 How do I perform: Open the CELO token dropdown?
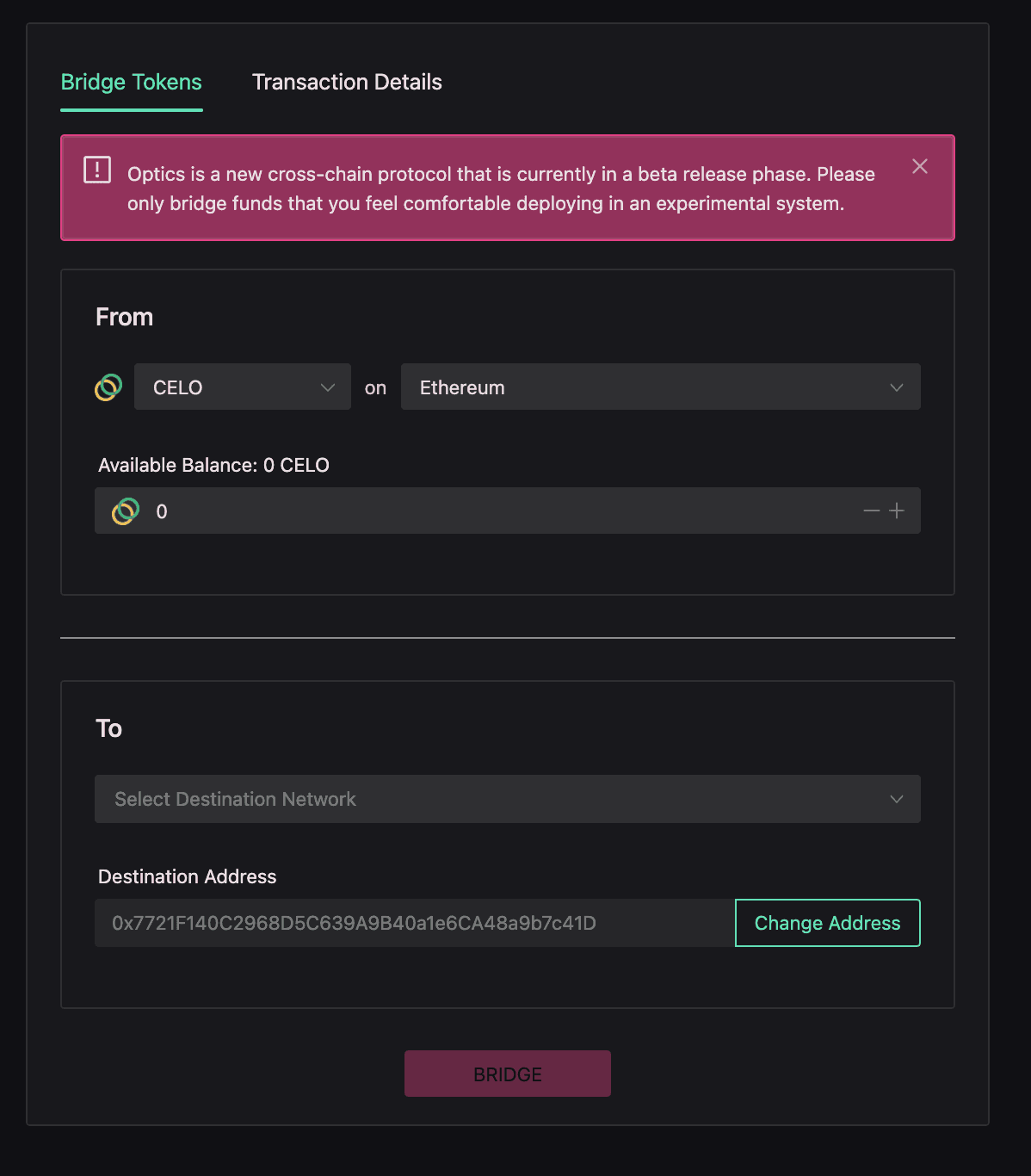(x=243, y=387)
